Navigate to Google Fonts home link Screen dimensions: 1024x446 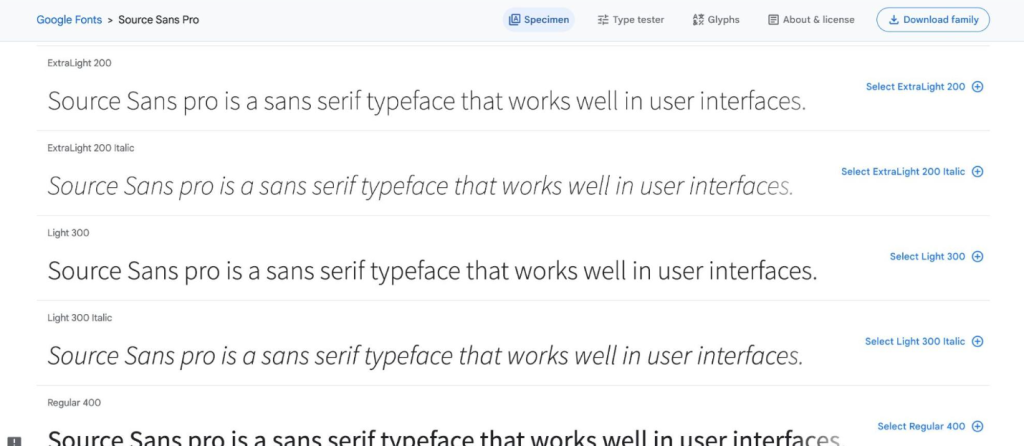click(x=69, y=20)
